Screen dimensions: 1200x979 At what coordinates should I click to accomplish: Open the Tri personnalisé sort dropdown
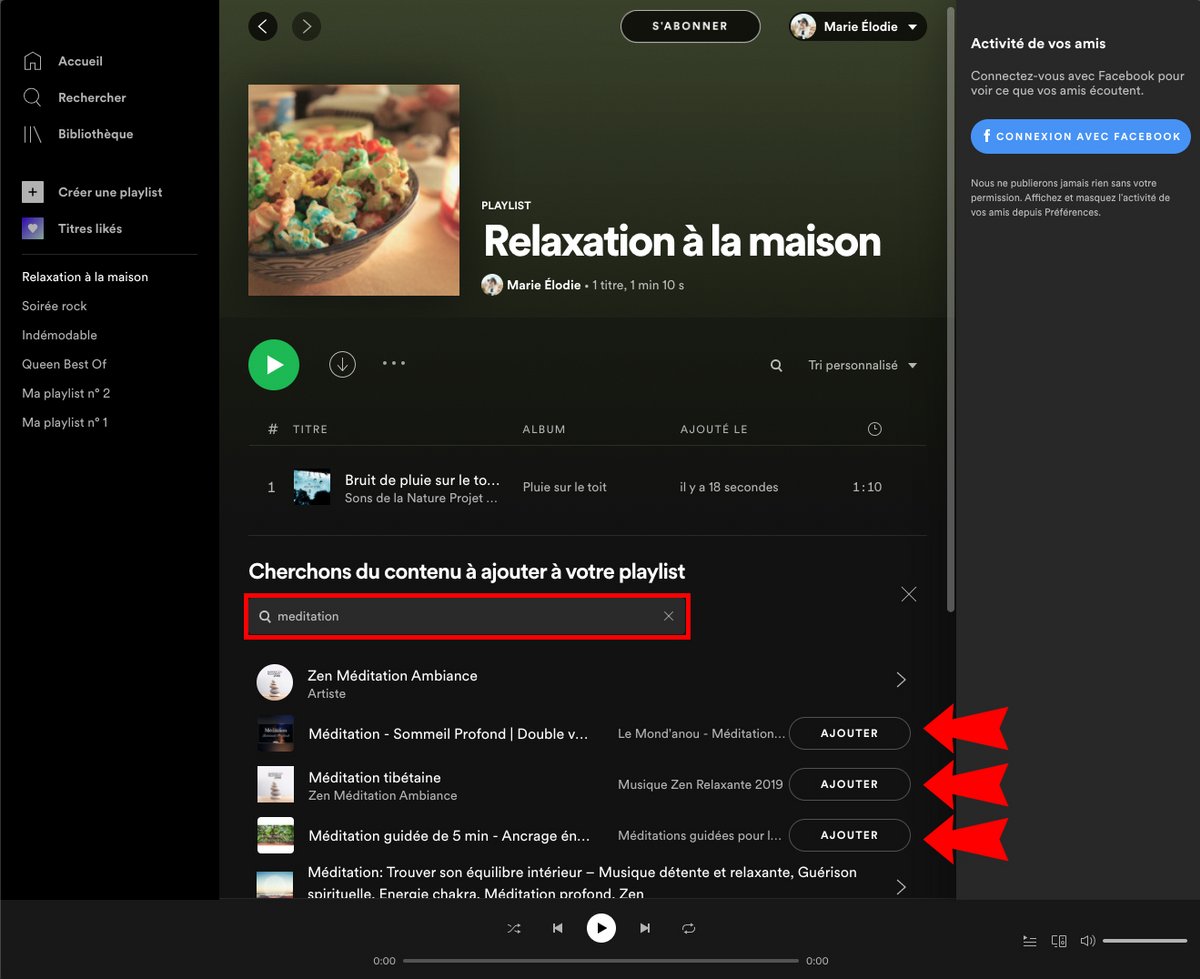862,366
